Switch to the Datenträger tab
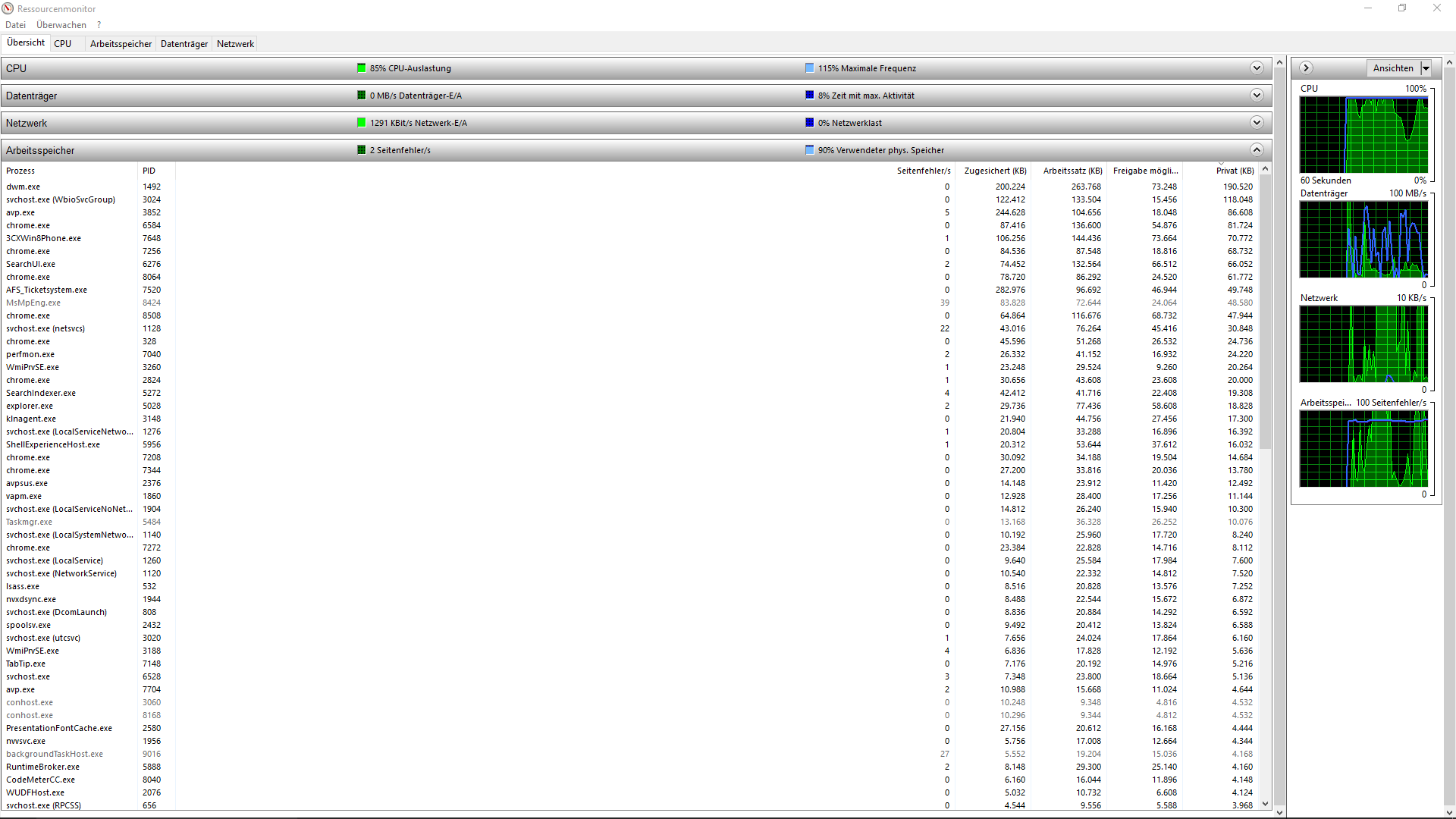 tap(184, 44)
